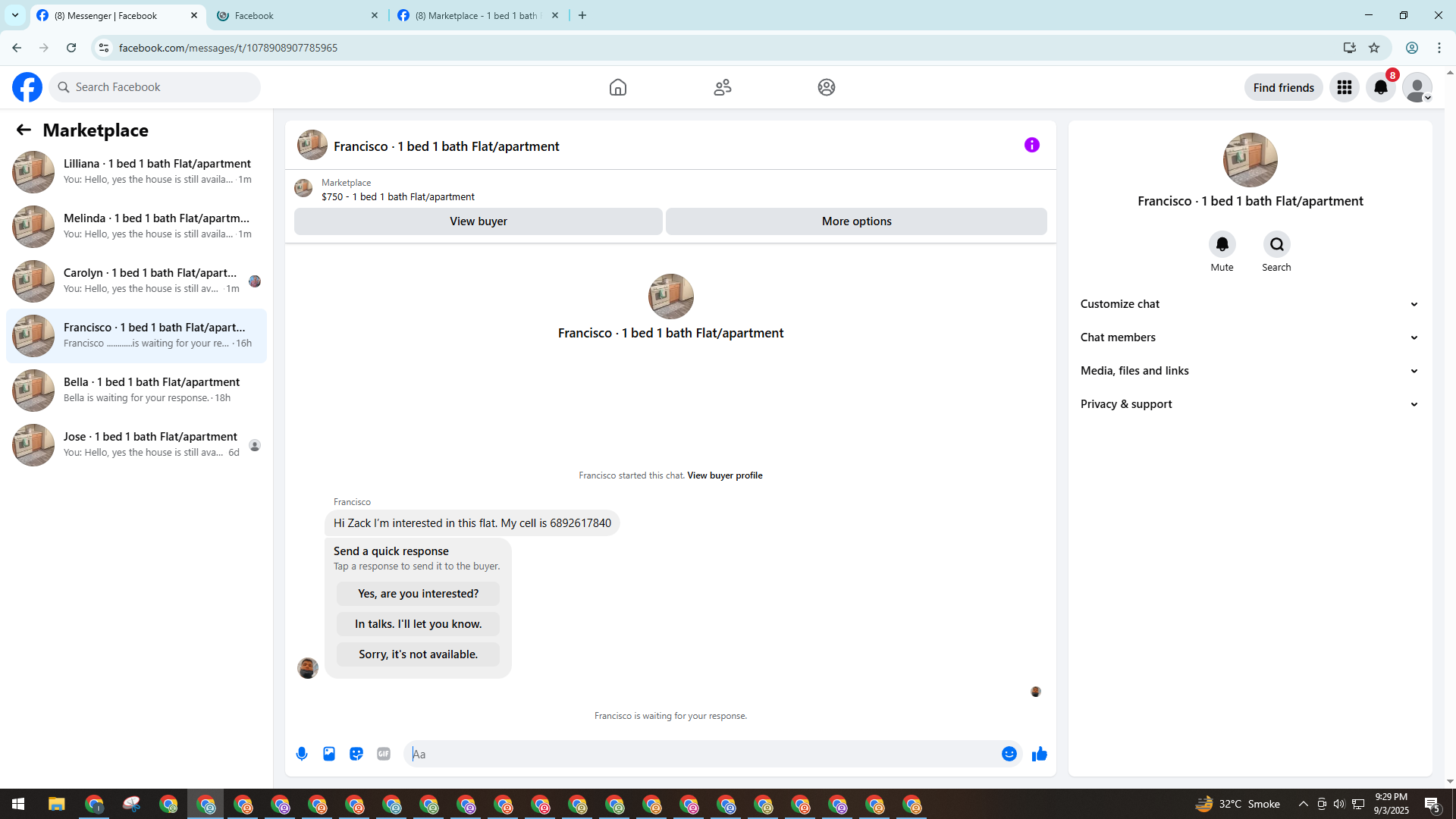Focus the Search Facebook field
The height and width of the screenshot is (819, 1456).
click(x=155, y=87)
